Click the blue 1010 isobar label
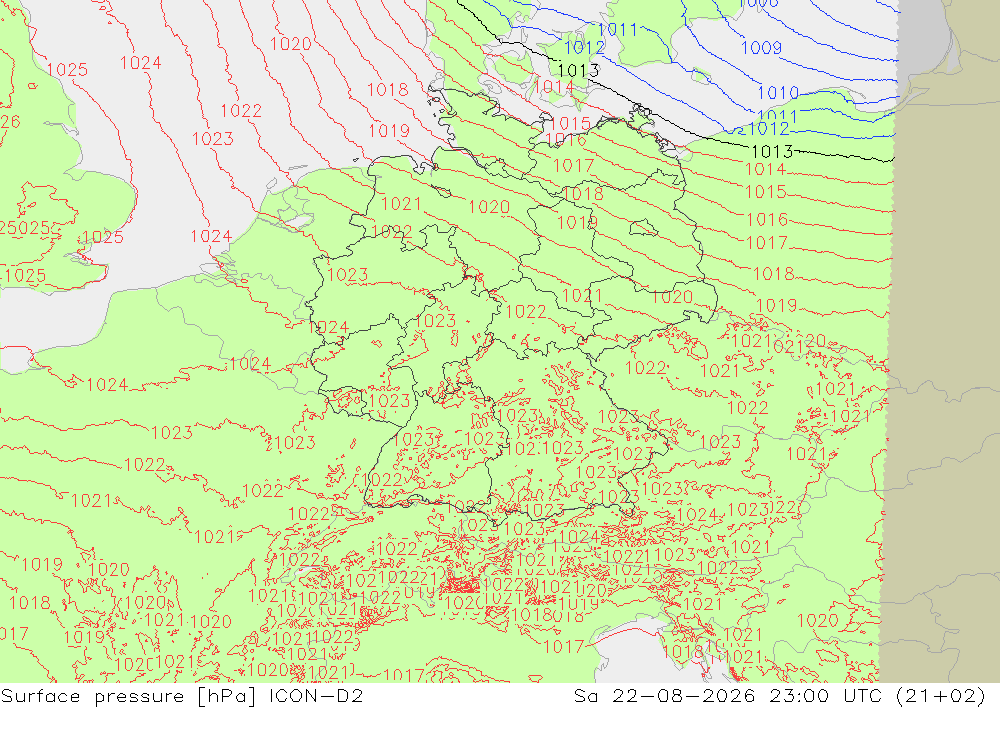This screenshot has width=1000, height=733. click(778, 93)
